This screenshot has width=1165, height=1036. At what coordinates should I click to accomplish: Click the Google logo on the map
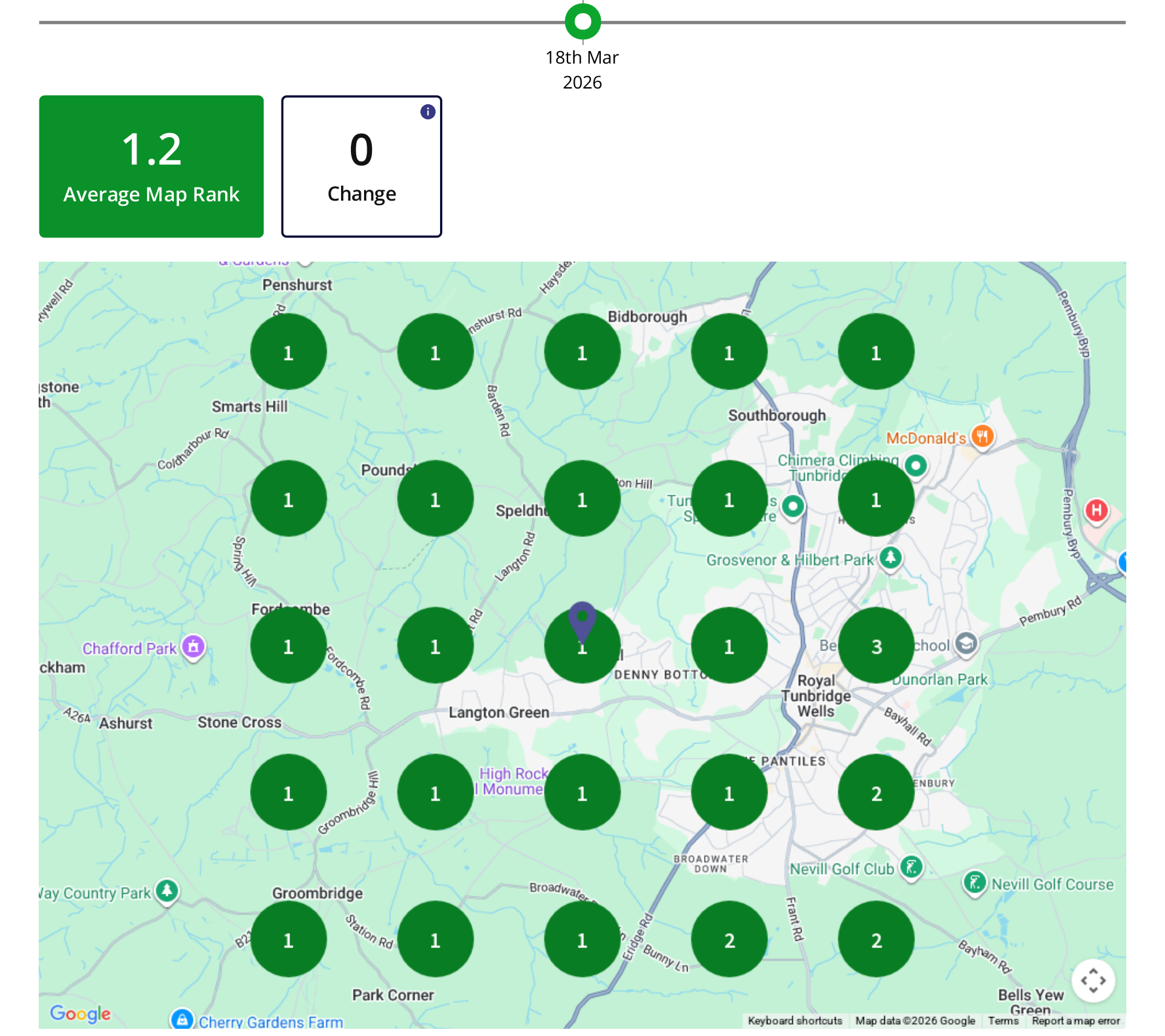click(x=80, y=1014)
